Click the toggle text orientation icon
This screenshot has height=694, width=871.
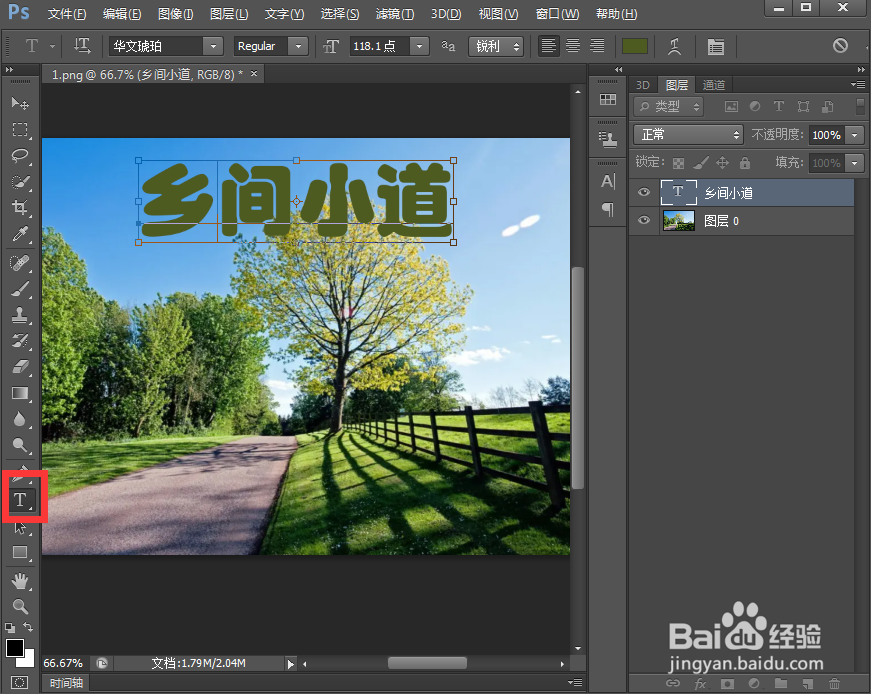(x=82, y=45)
